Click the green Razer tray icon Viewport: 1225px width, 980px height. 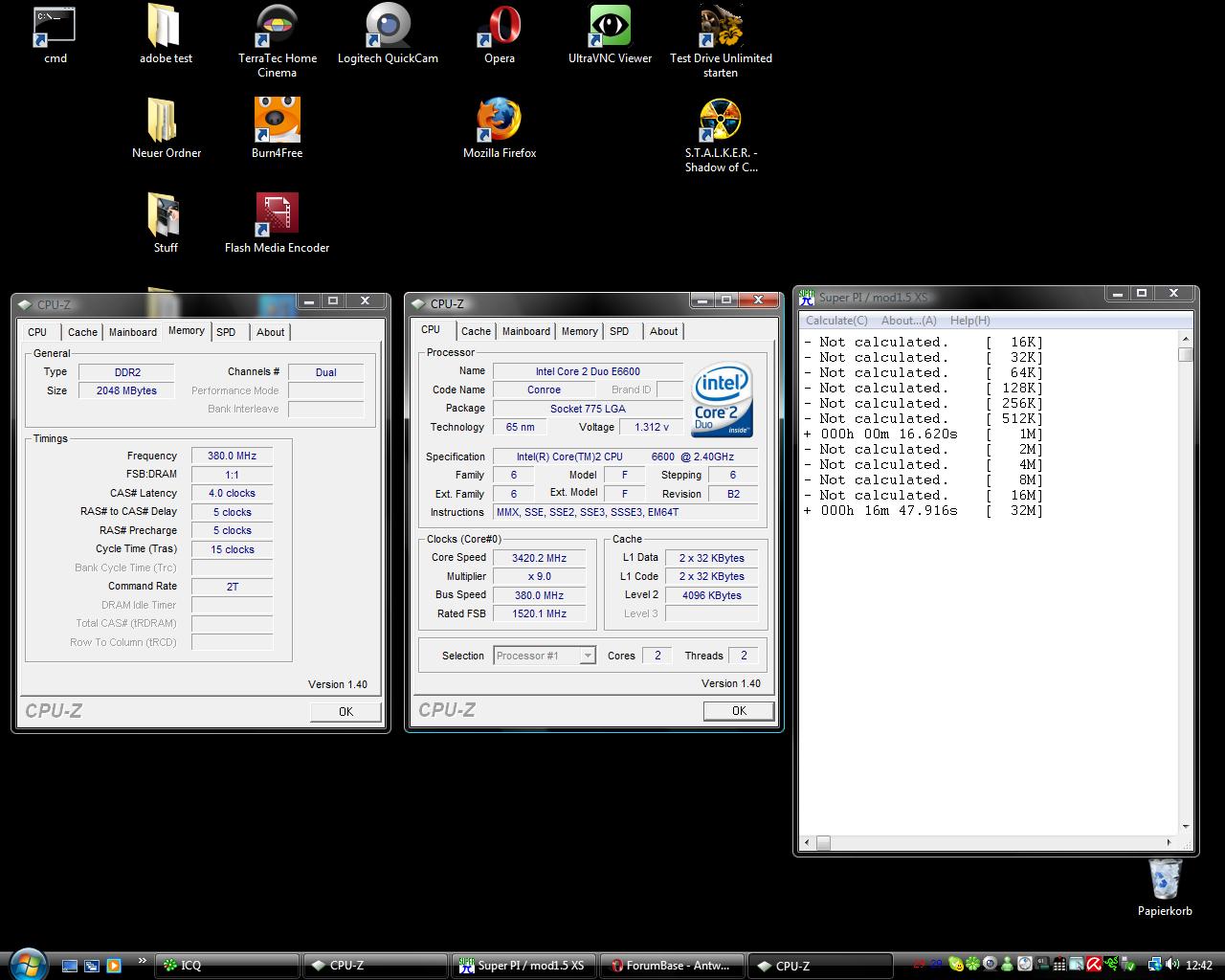[x=1111, y=965]
